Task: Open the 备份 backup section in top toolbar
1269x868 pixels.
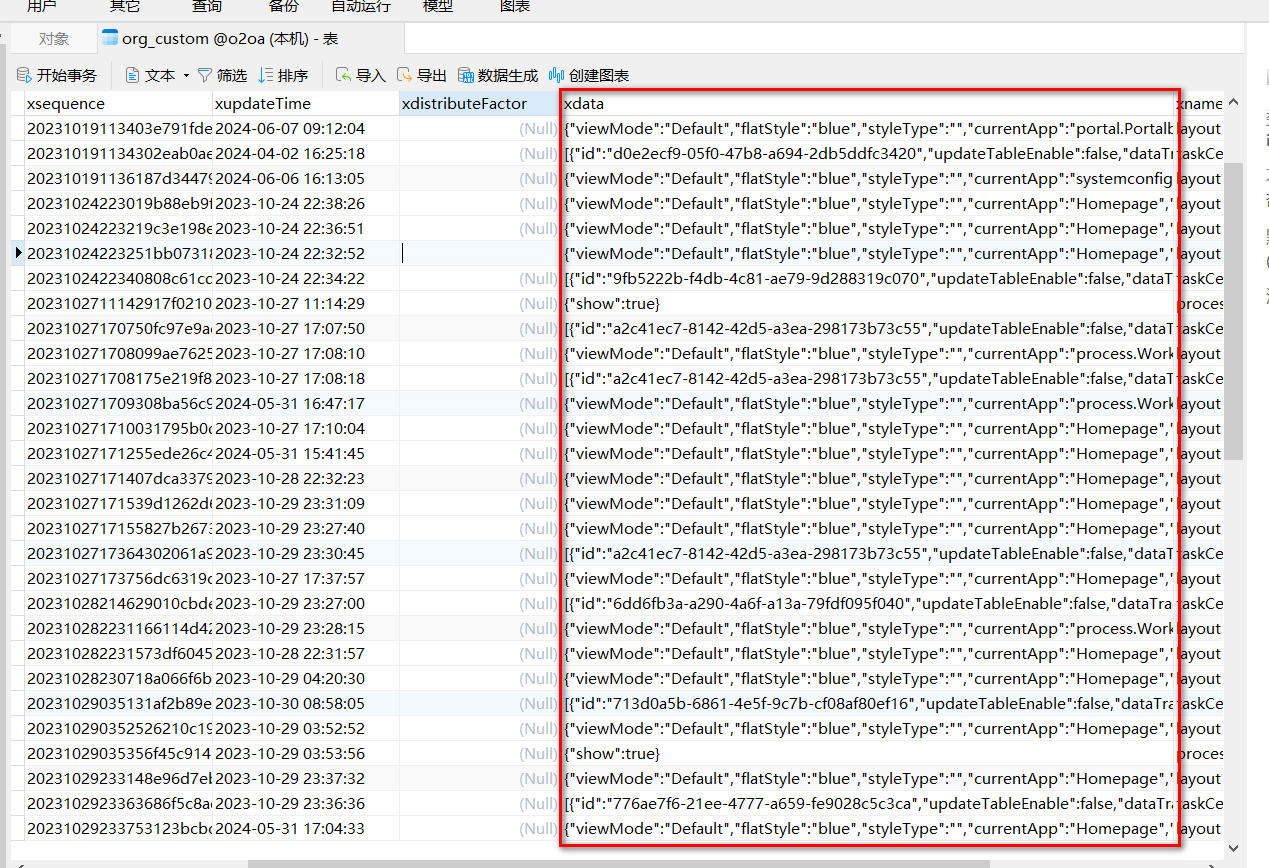Action: pyautogui.click(x=284, y=6)
